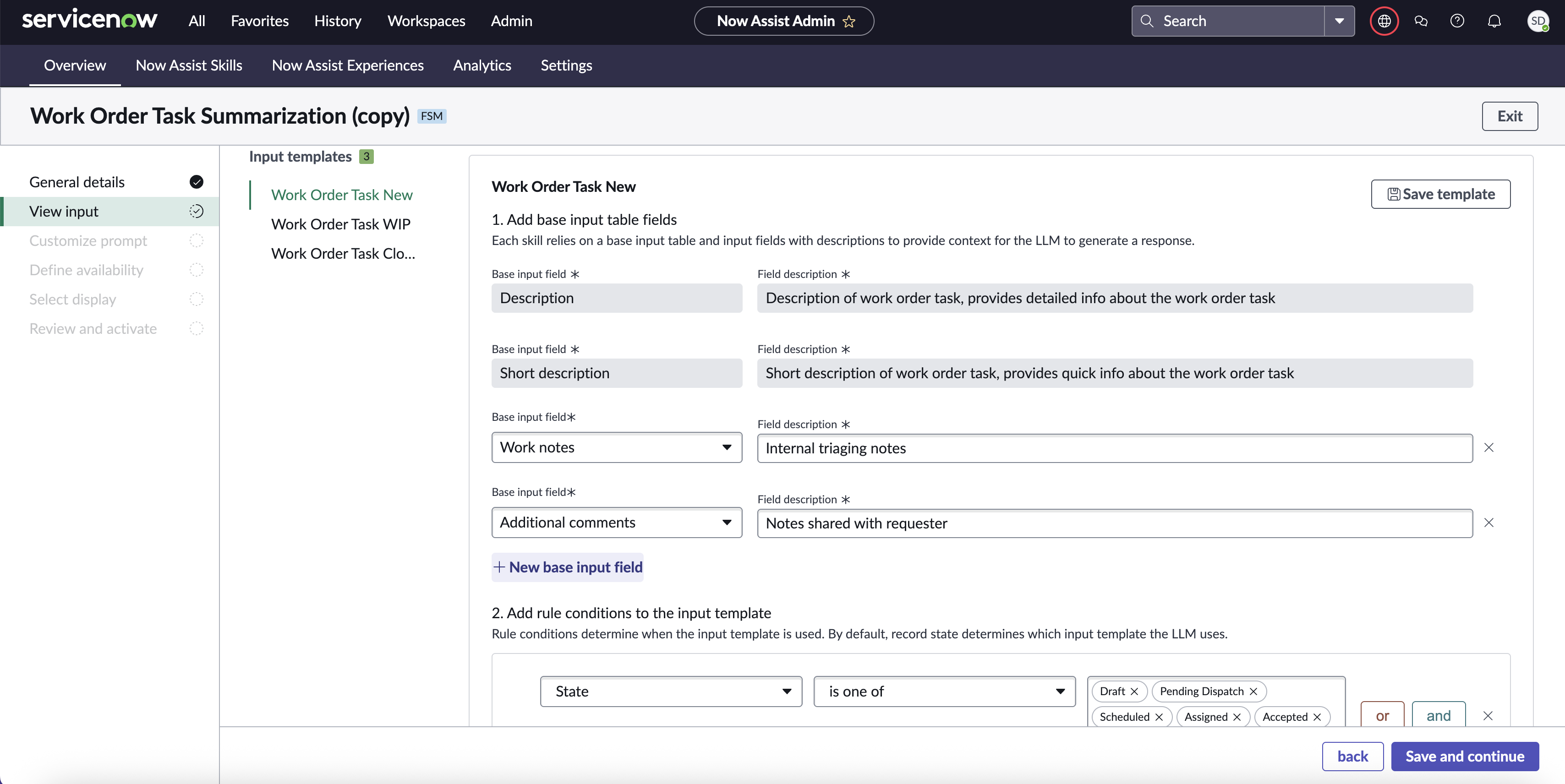Remove the Work notes input field row
1565x784 pixels.
tap(1488, 447)
